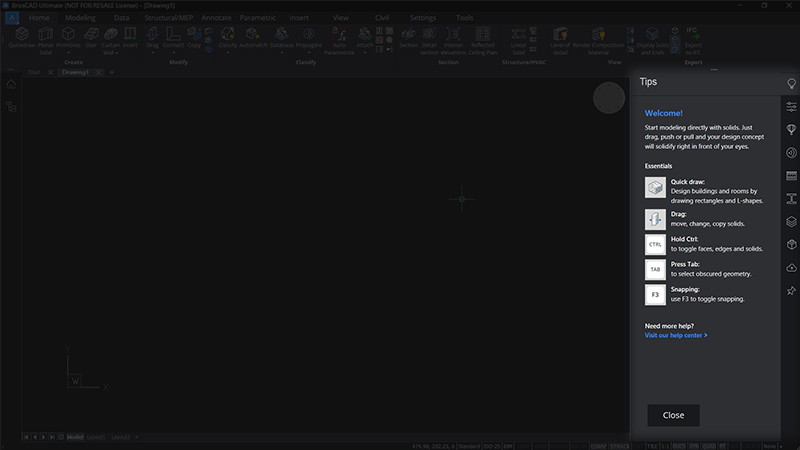Activate the Drag tool in ribbon
The image size is (800, 450).
pos(152,38)
